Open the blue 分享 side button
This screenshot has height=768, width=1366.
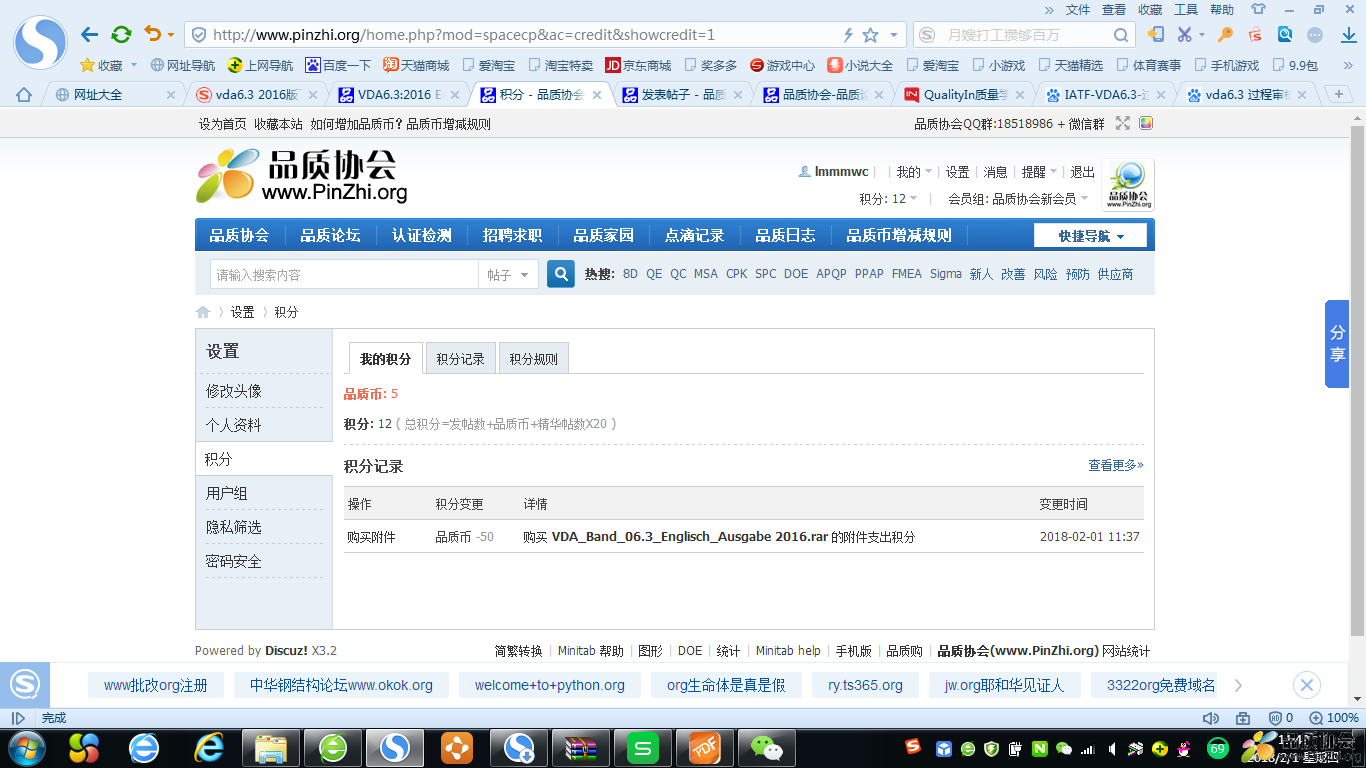pos(1337,344)
